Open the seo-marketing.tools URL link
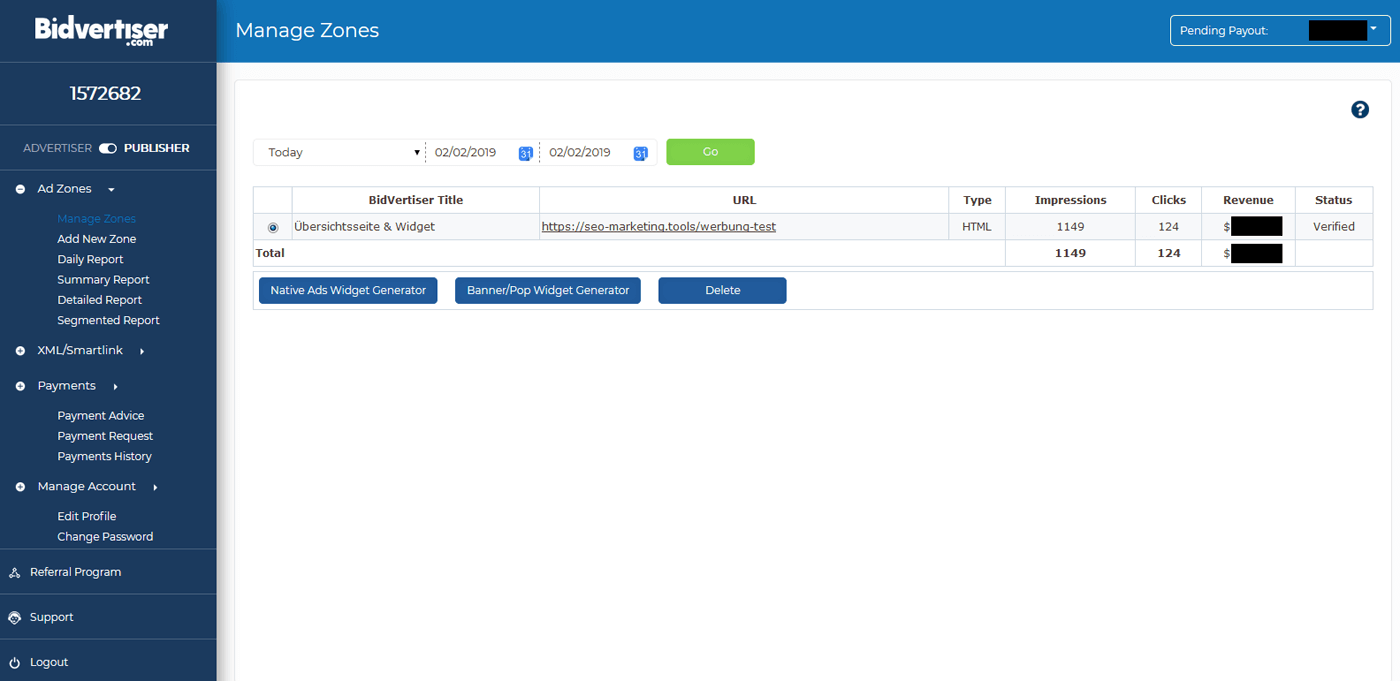The height and width of the screenshot is (681, 1400). [x=658, y=227]
